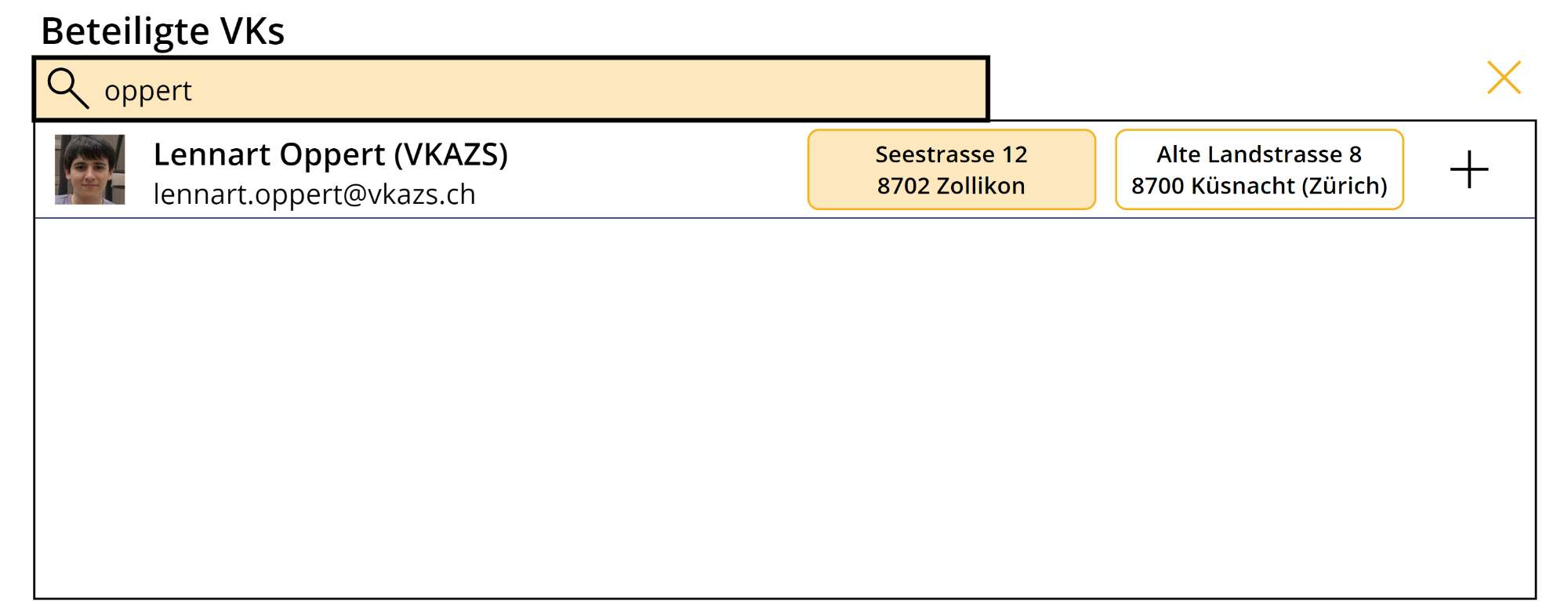Click blank space right of the search bar

[1231, 88]
